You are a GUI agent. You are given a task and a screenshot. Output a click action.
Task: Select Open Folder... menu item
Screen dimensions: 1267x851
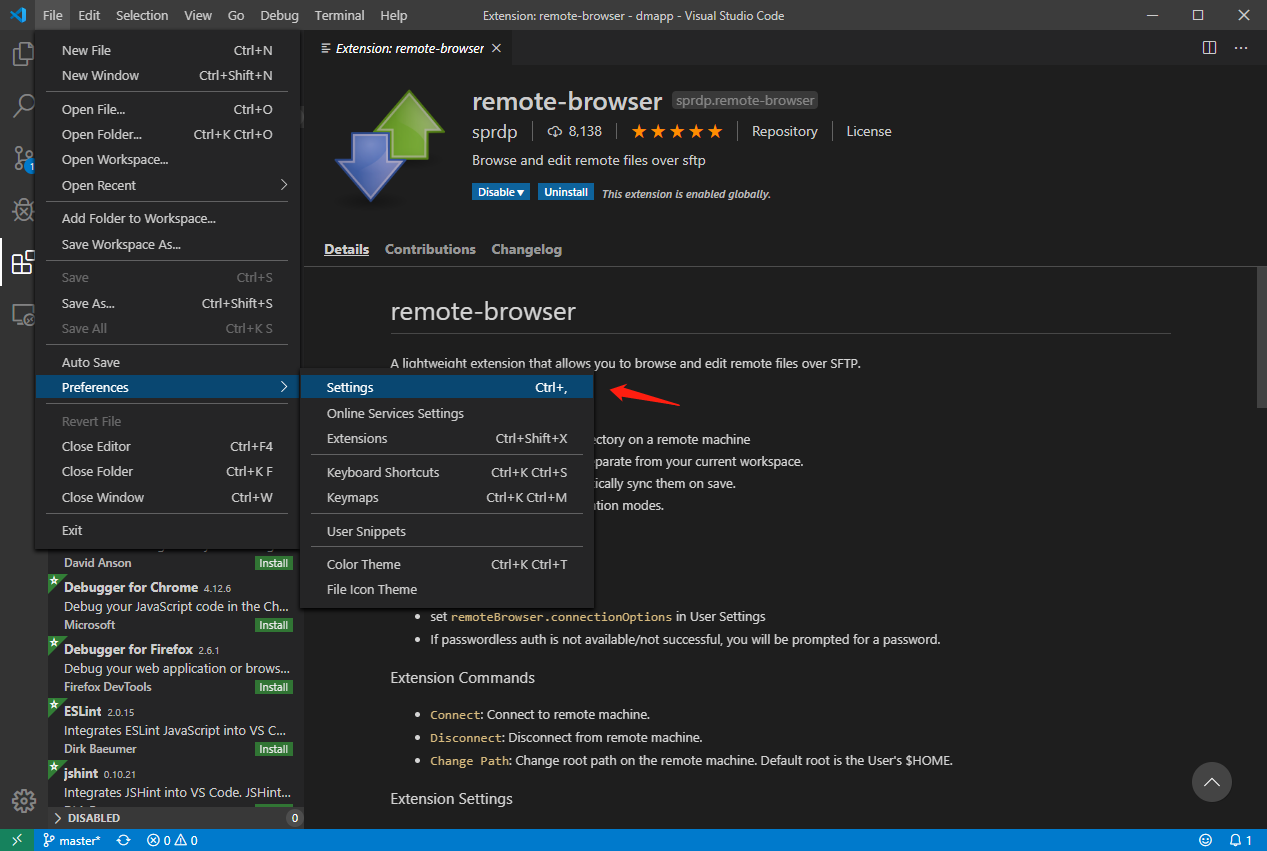(x=167, y=134)
